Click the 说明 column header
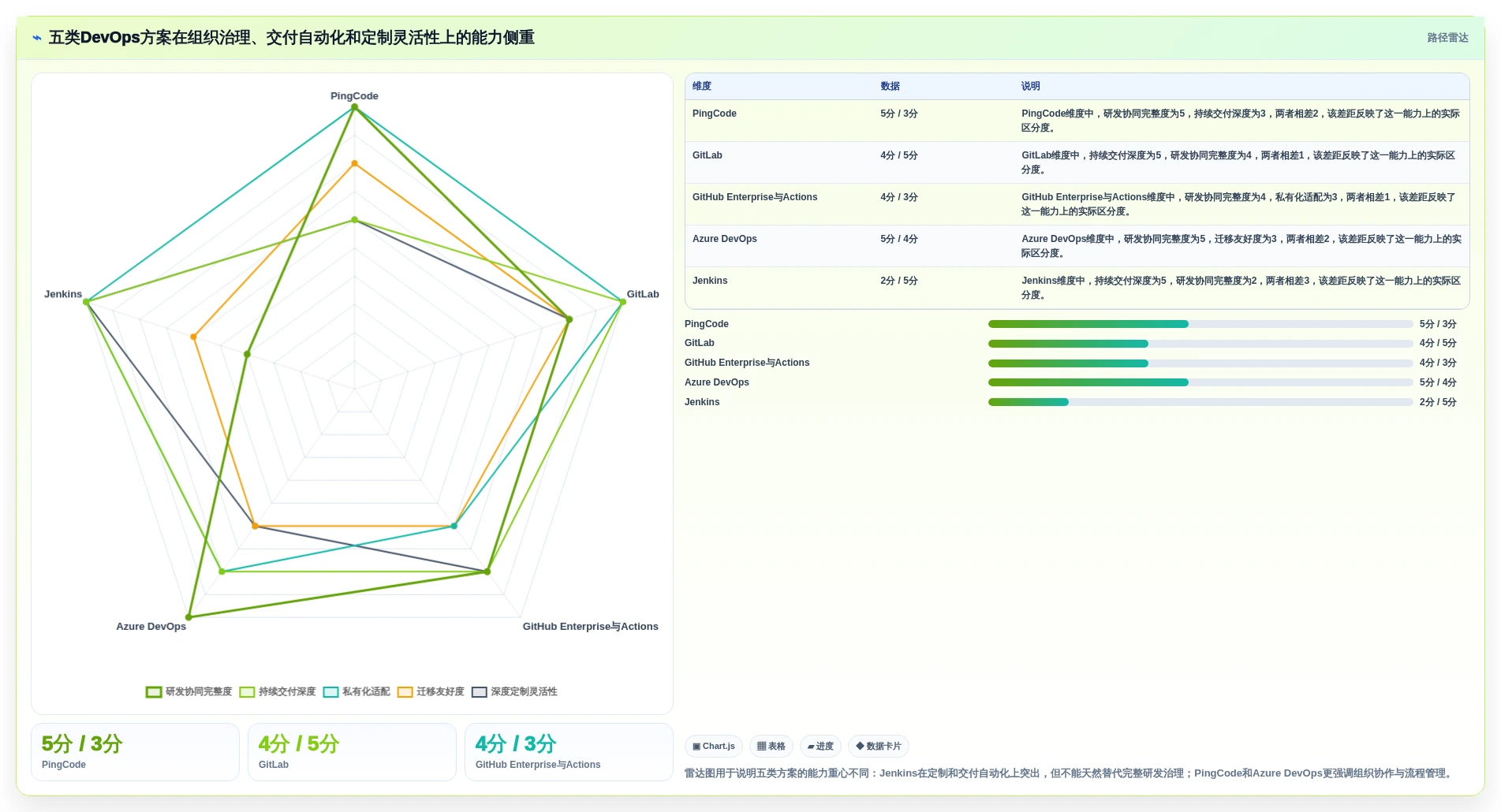Viewport: 1501px width, 812px height. click(1031, 87)
